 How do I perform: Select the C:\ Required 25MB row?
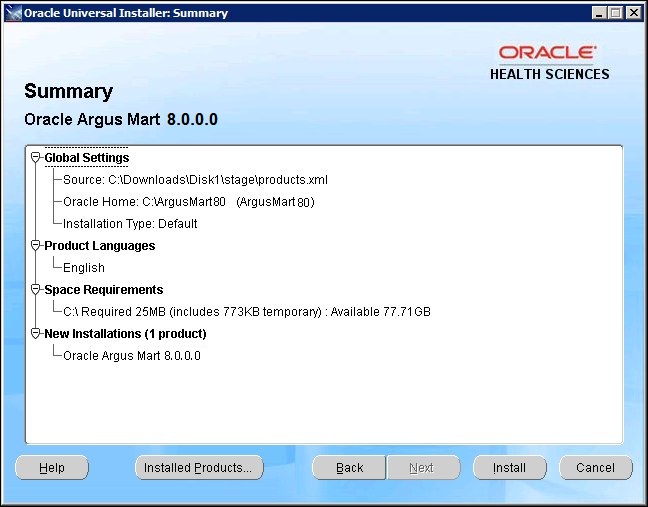[247, 312]
